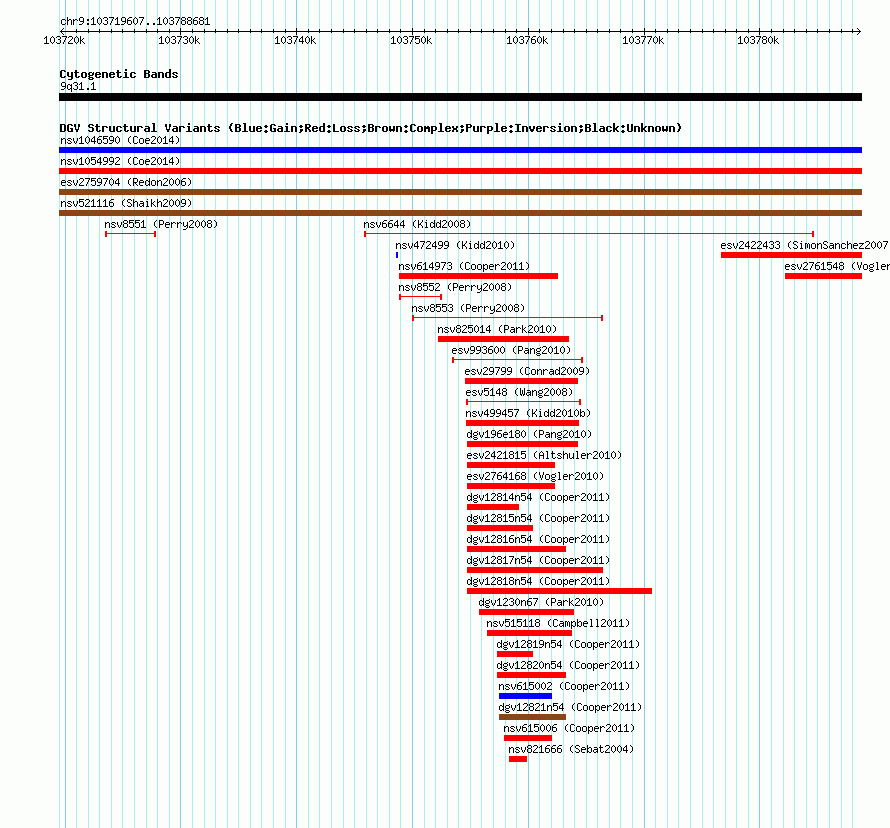The image size is (890, 828).
Task: Click the Cytogenetic Bands track title
Action: click(119, 74)
